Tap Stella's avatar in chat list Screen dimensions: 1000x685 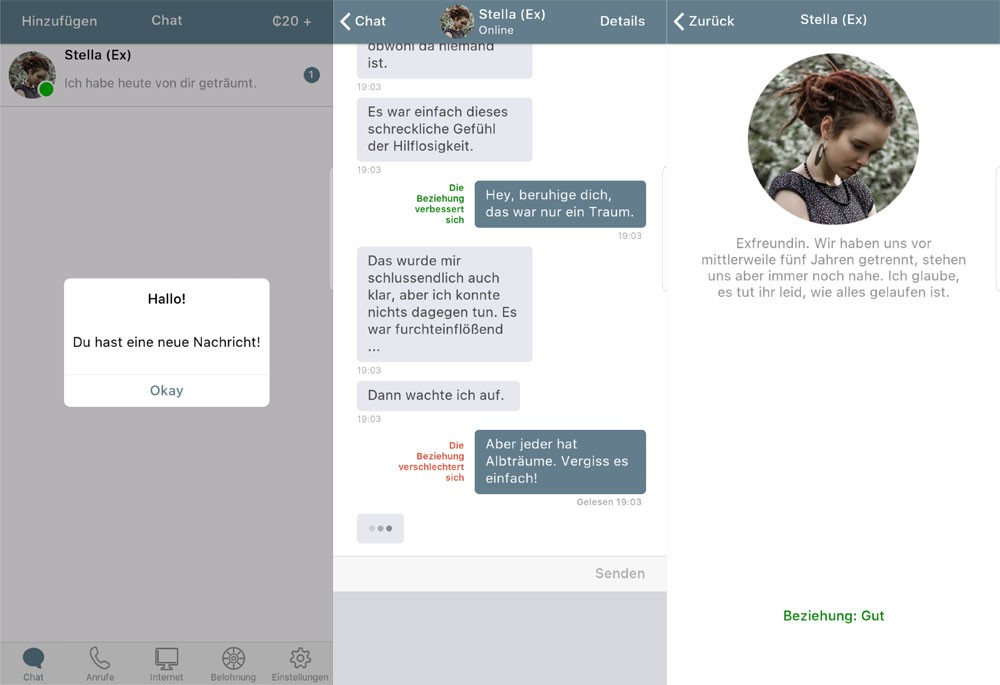[32, 75]
